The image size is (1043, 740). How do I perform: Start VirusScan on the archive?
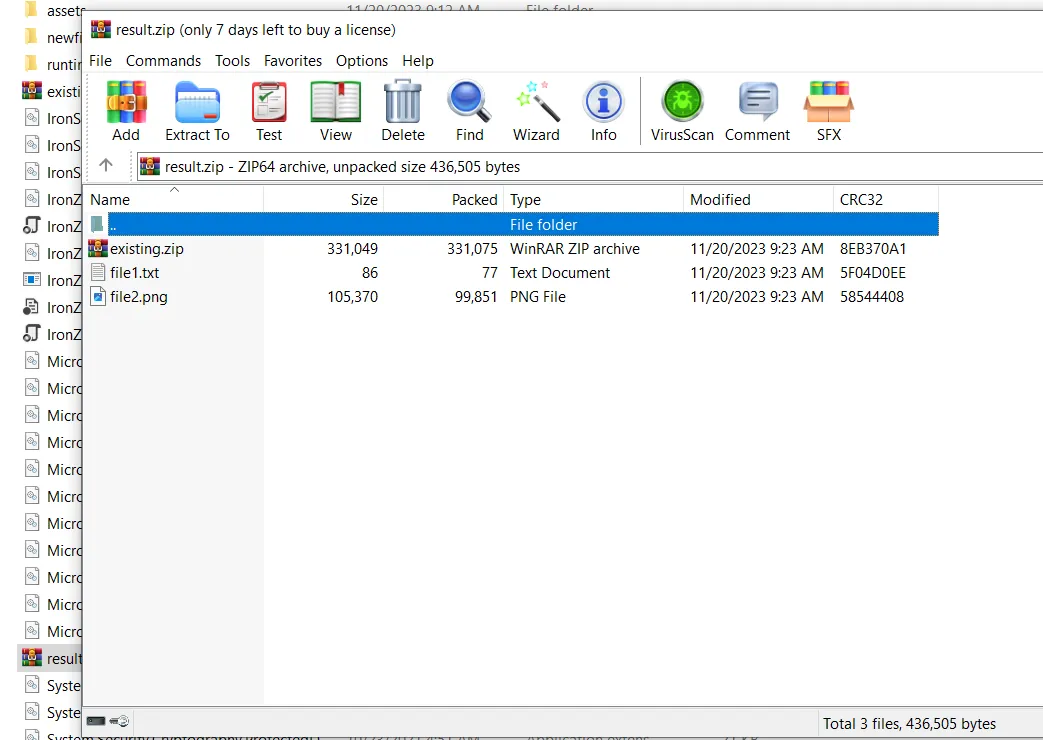[x=682, y=111]
